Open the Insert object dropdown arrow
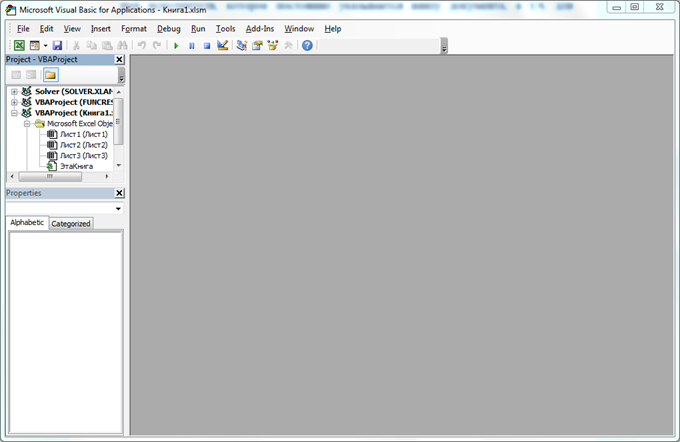The image size is (680, 442). pyautogui.click(x=45, y=46)
